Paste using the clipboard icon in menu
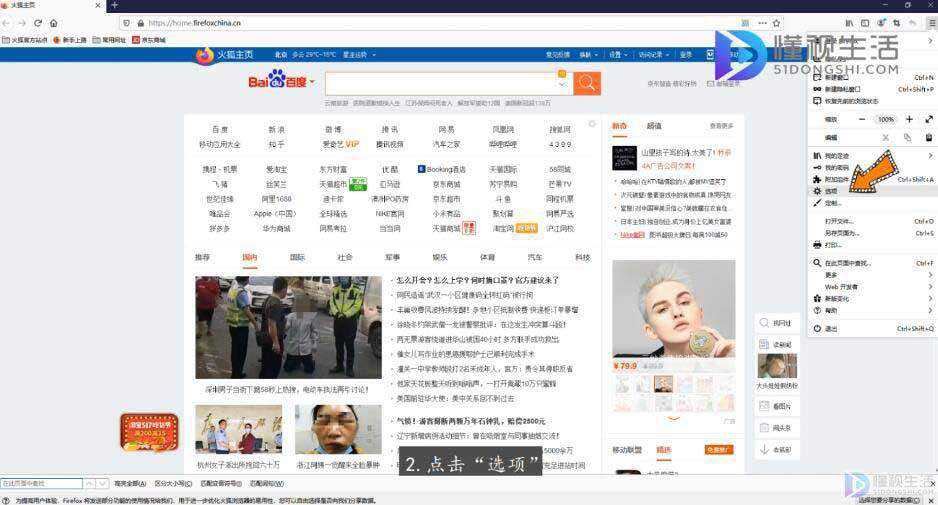Screen dimensions: 938x505 point(929,138)
